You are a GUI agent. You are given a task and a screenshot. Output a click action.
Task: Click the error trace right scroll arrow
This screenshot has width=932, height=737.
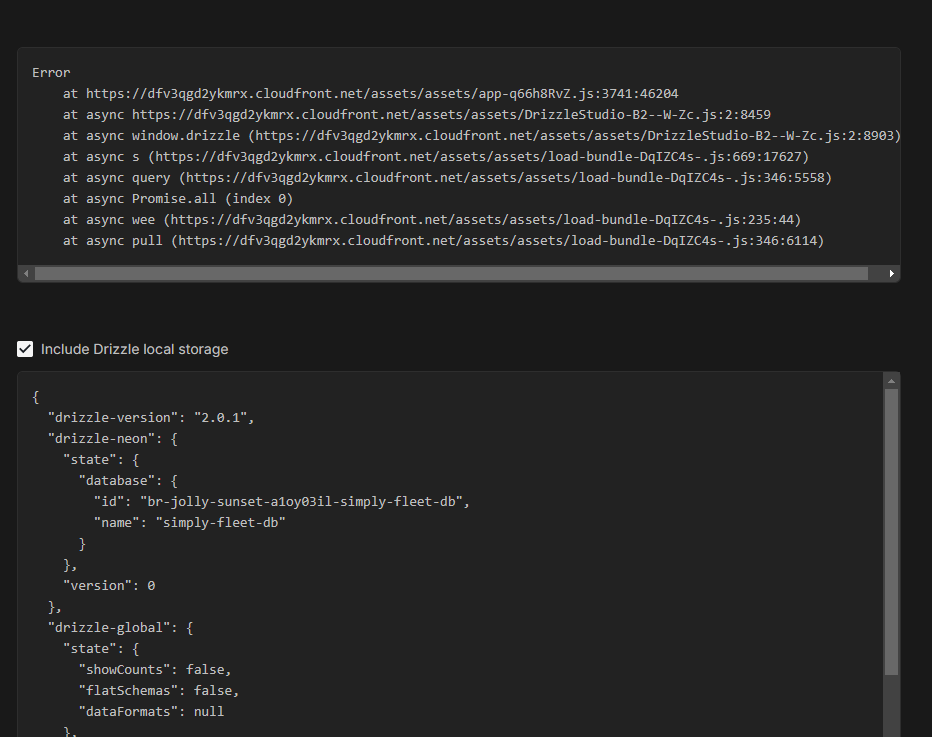892,273
